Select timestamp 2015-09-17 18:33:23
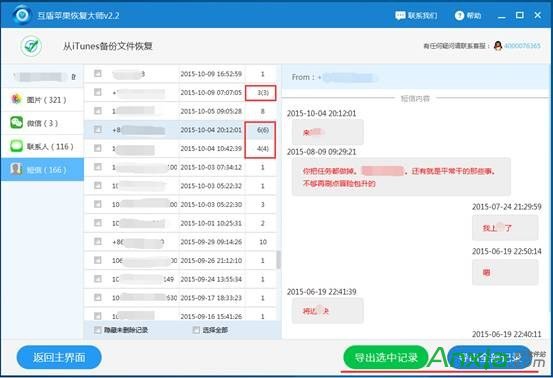The height and width of the screenshot is (378, 553). coord(211,298)
